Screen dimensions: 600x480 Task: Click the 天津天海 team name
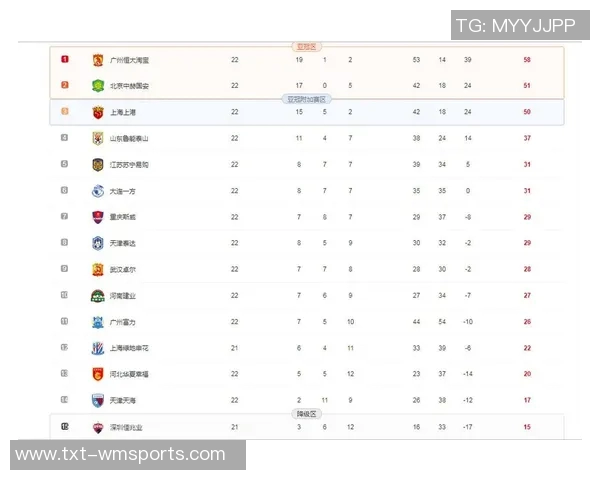tap(124, 400)
